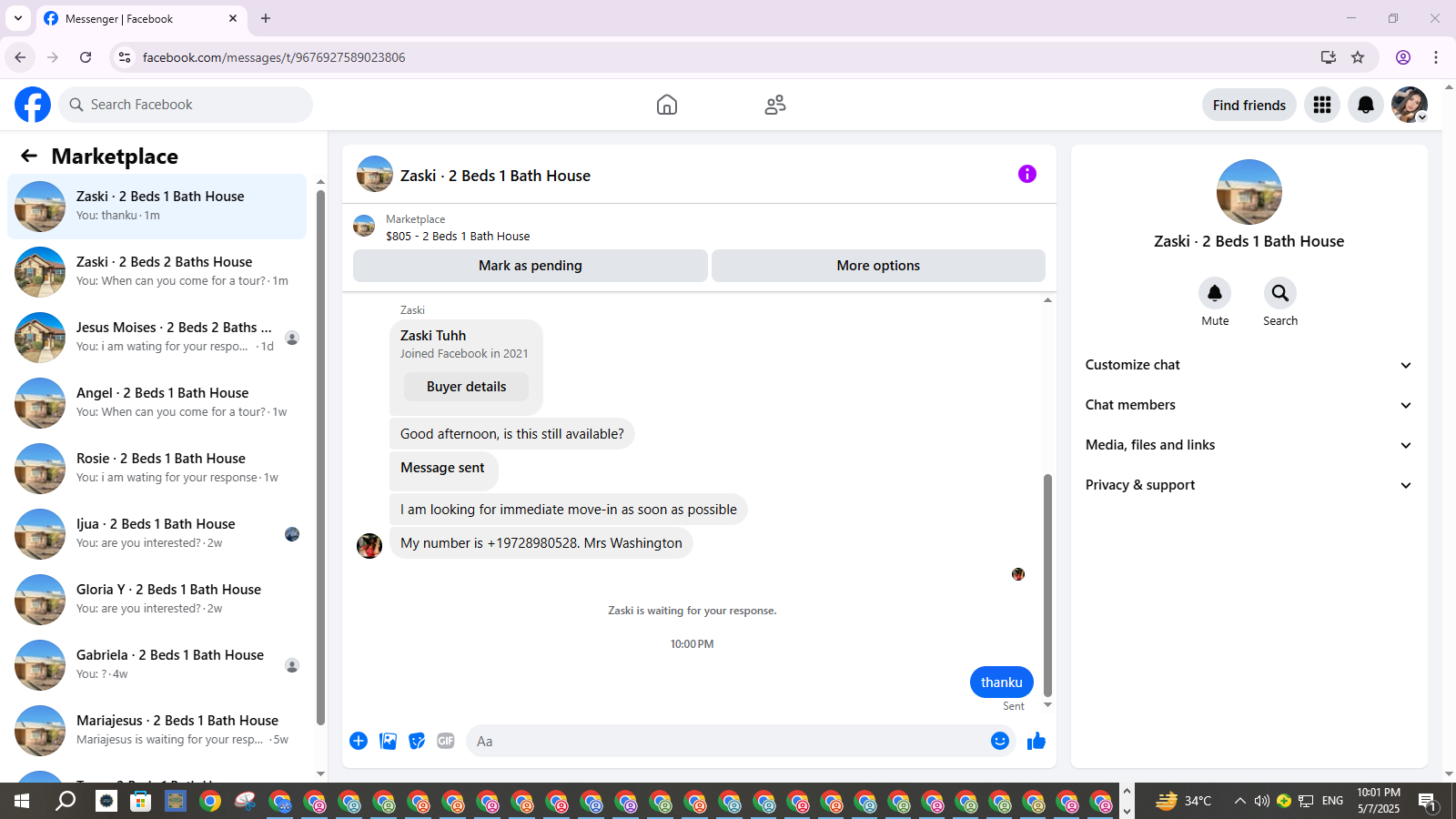Screen dimensions: 1456x819
Task: Click Mark as pending button
Action: coord(531,266)
